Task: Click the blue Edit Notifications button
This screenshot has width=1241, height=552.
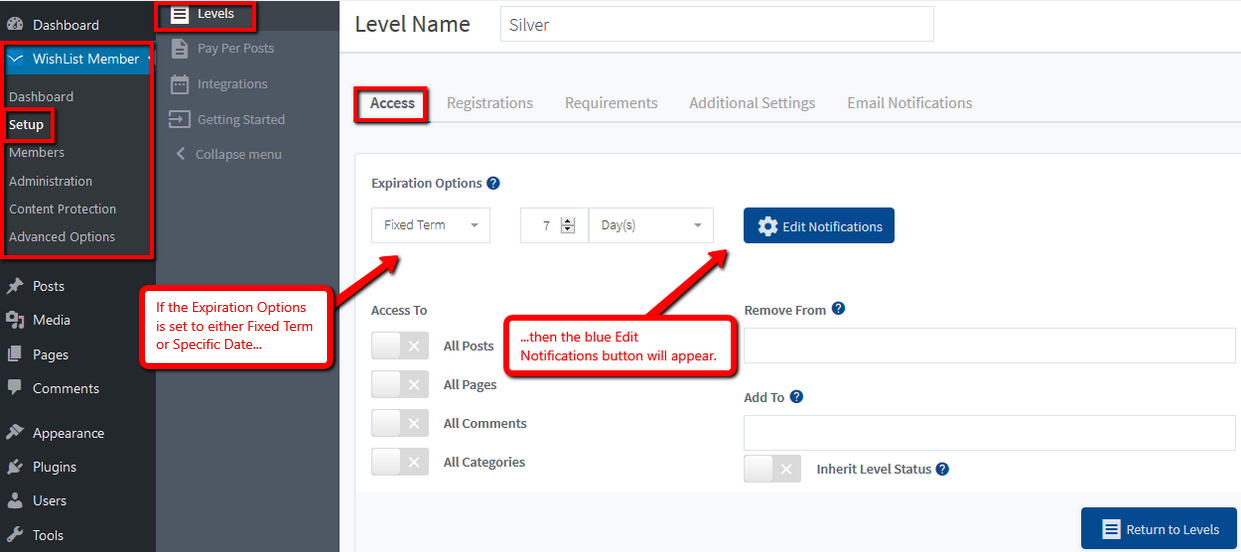Action: (819, 226)
